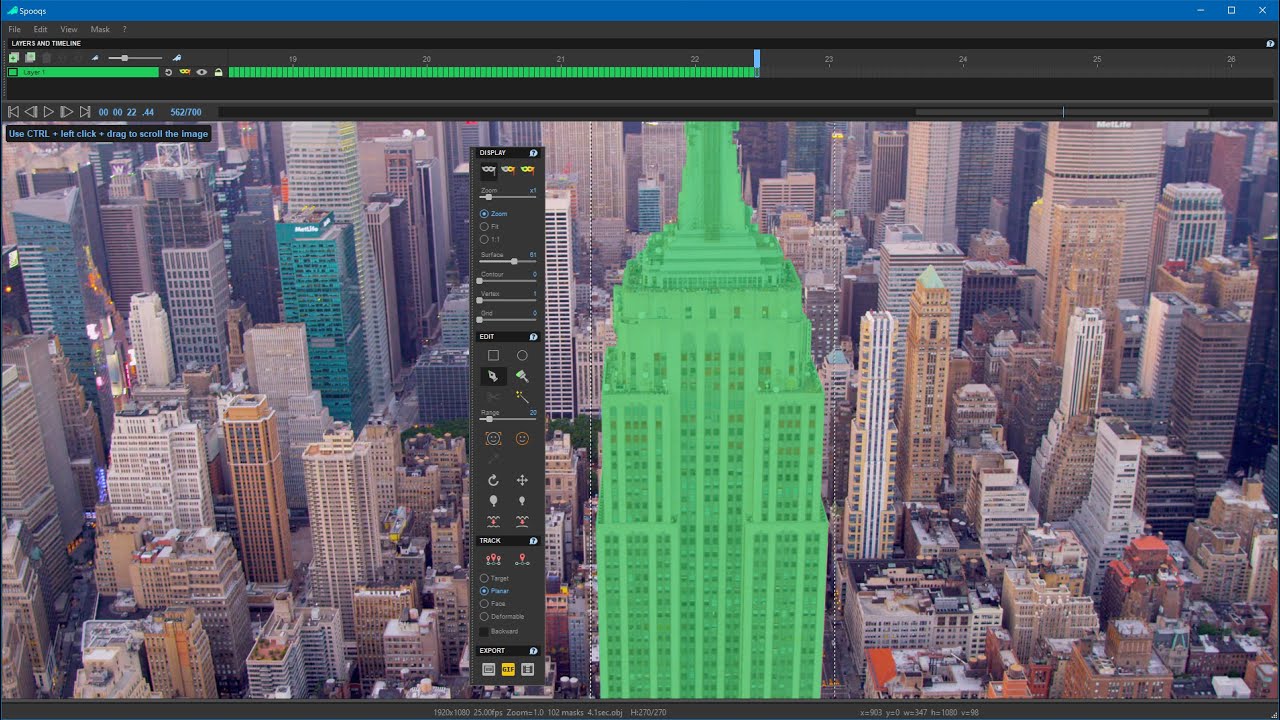Start tracking with three-pin icon

click(493, 559)
